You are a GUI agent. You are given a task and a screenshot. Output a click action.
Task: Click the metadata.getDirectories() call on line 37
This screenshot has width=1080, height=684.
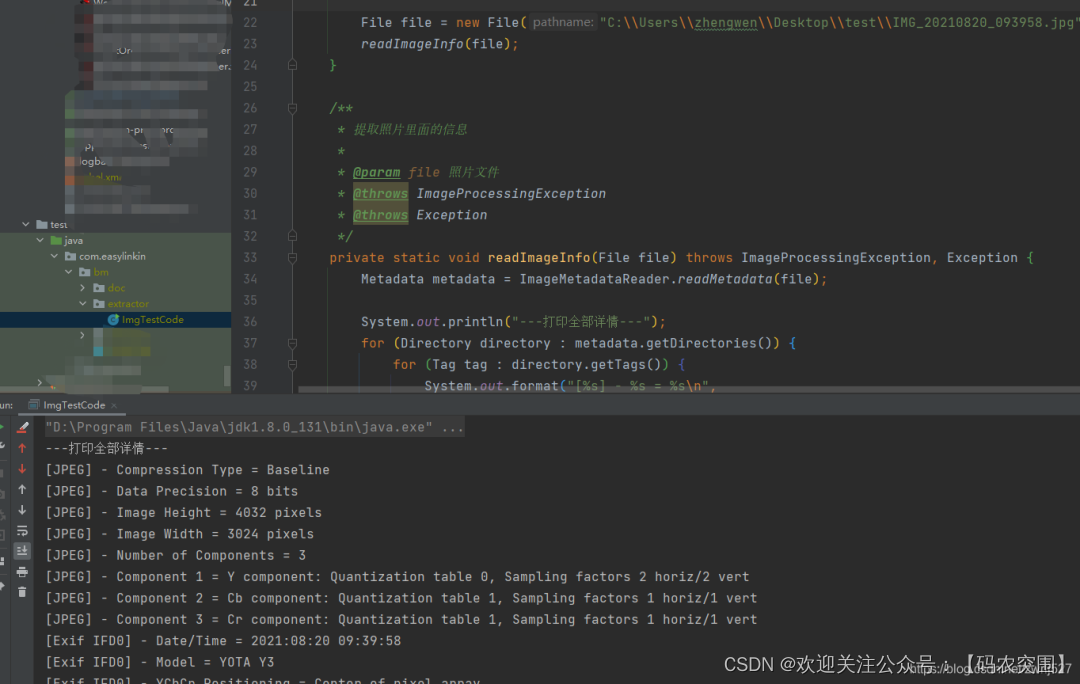click(x=677, y=343)
